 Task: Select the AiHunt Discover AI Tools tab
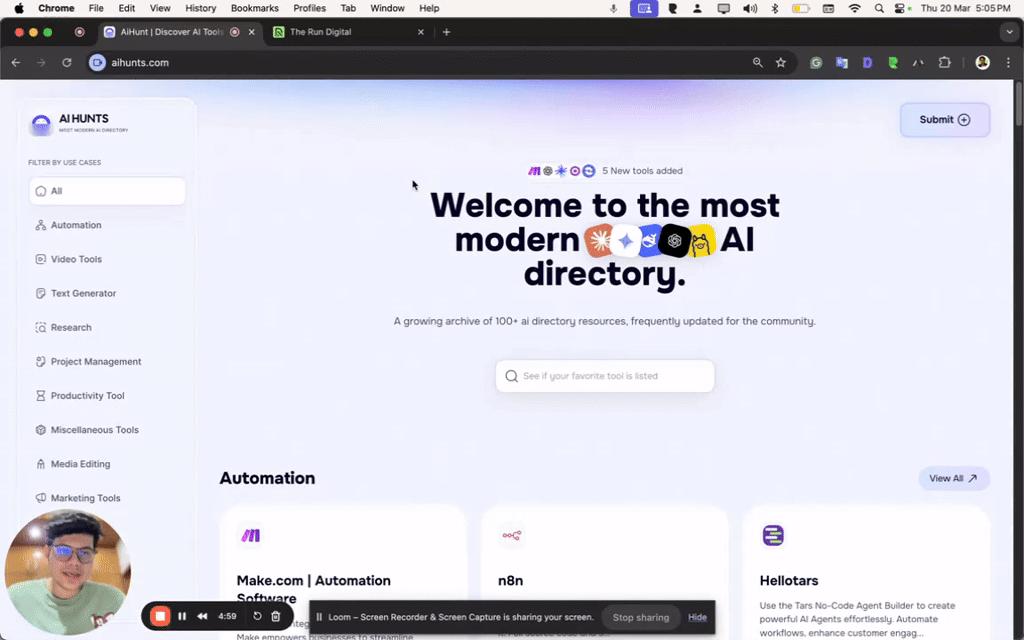pyautogui.click(x=180, y=32)
